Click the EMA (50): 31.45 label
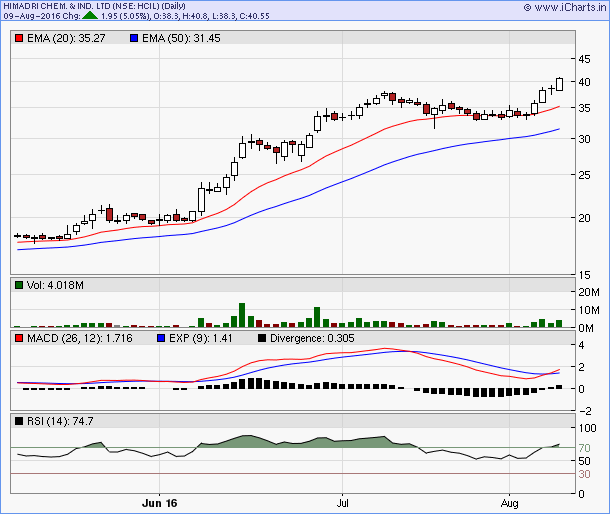 181,38
